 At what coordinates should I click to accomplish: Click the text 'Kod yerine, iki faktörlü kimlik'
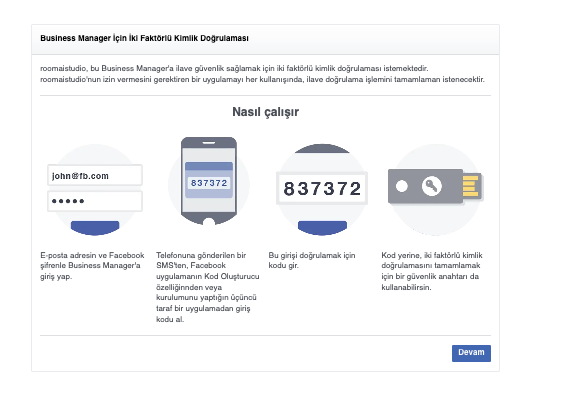click(x=432, y=255)
